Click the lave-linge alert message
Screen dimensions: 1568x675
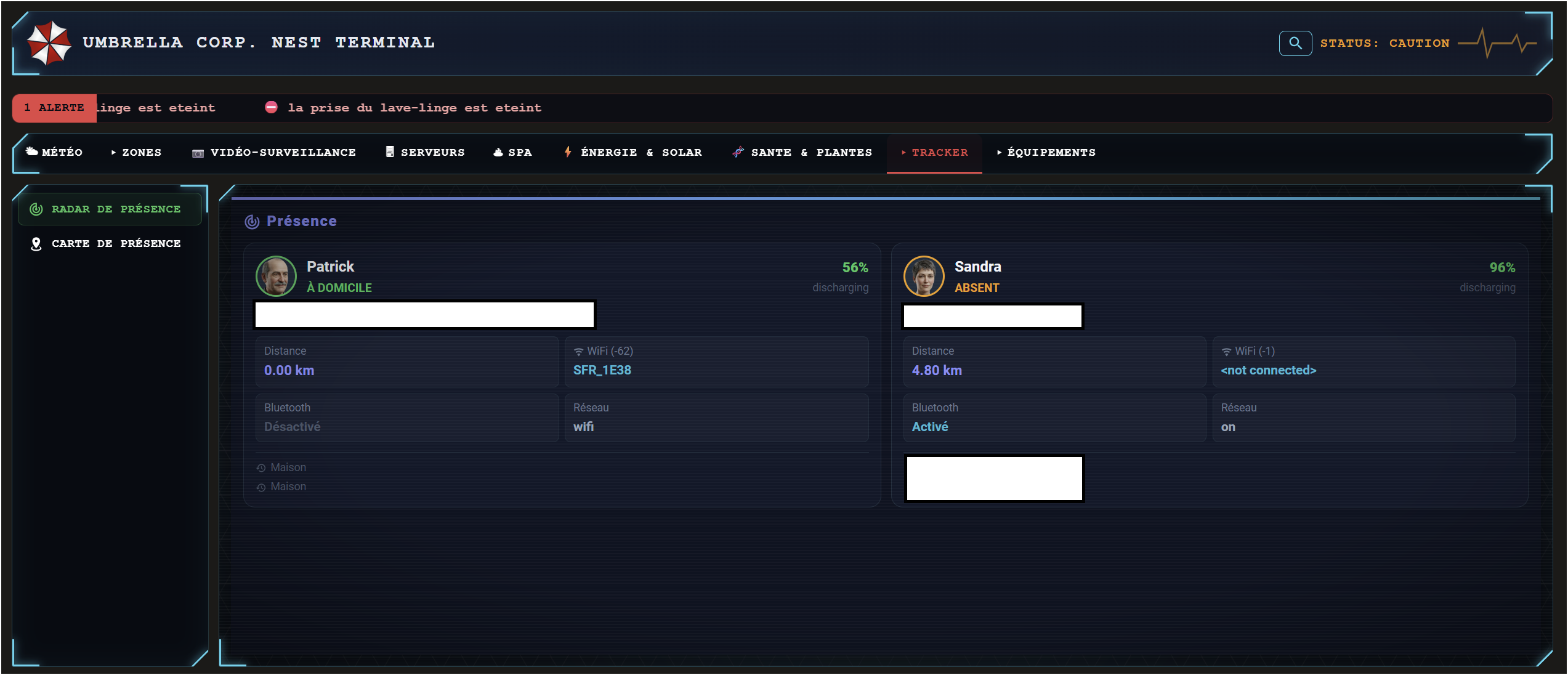[414, 108]
